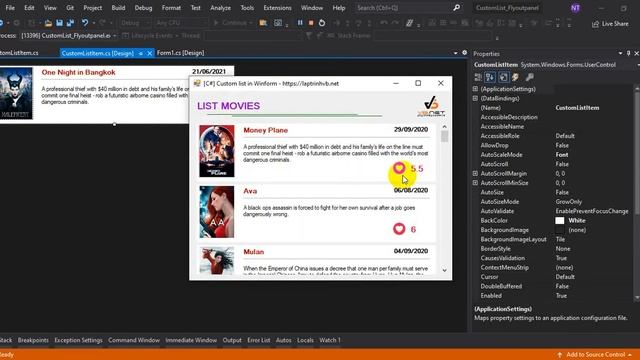Click the BackColor White color swatch
640x360 pixels.
pos(560,220)
